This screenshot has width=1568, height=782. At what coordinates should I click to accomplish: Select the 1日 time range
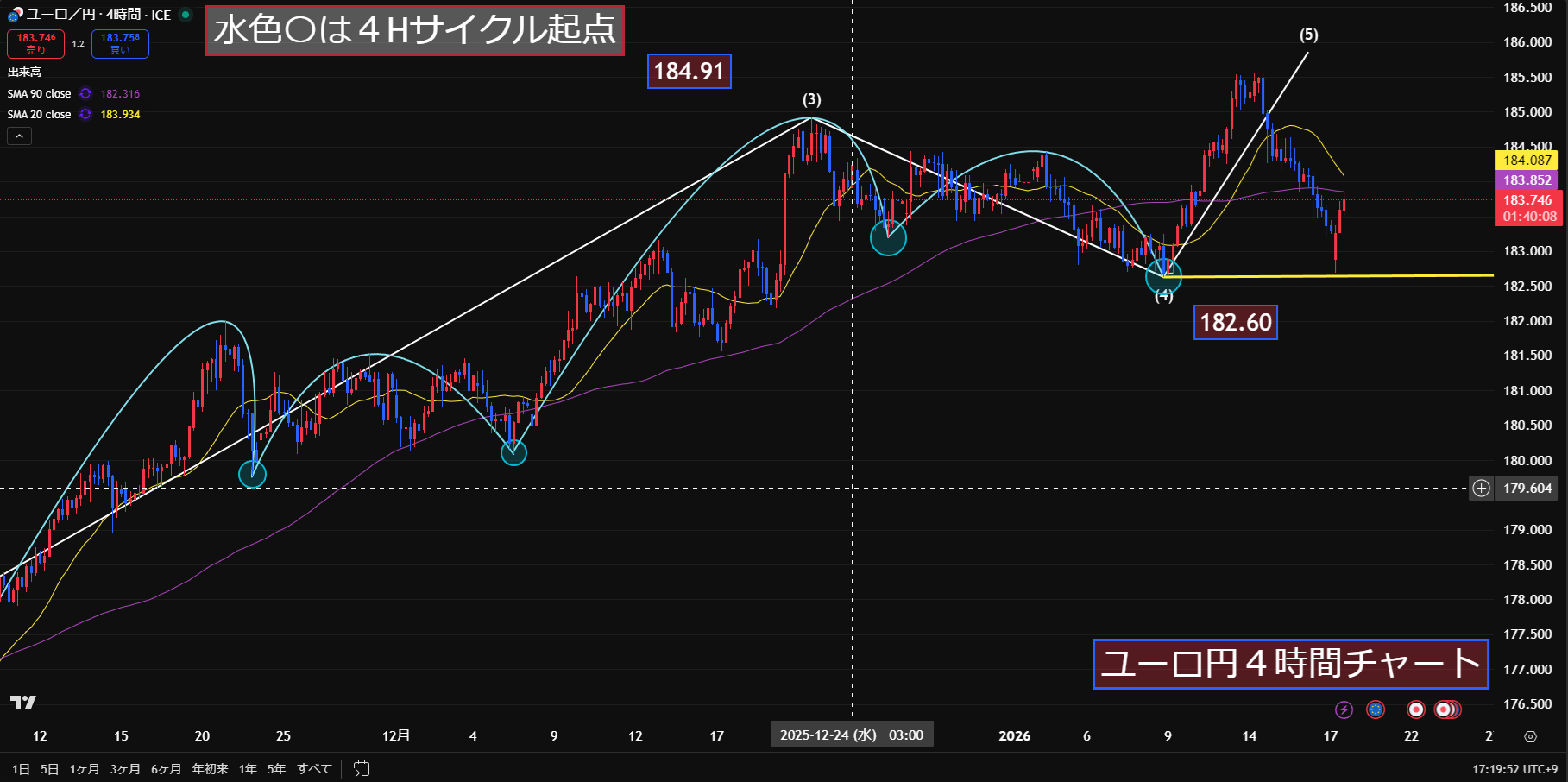(21, 768)
